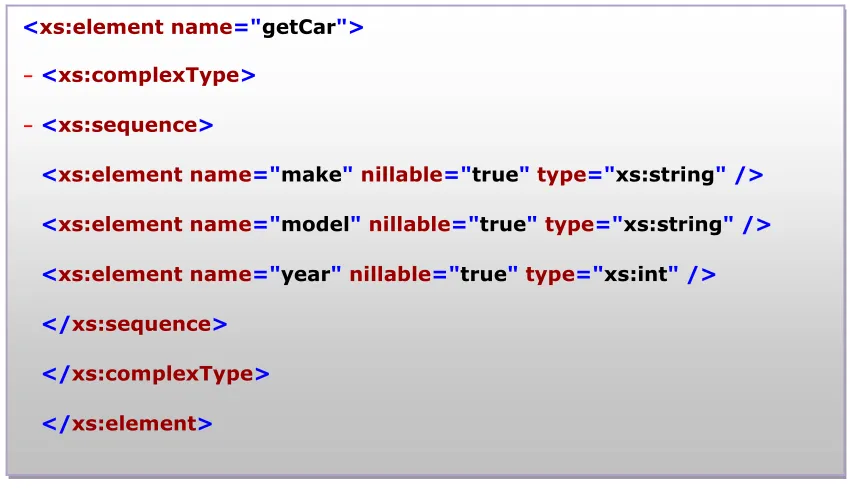Screen dimensions: 850x488
Task: Click the opening xs:complexType tag
Action: [149, 76]
